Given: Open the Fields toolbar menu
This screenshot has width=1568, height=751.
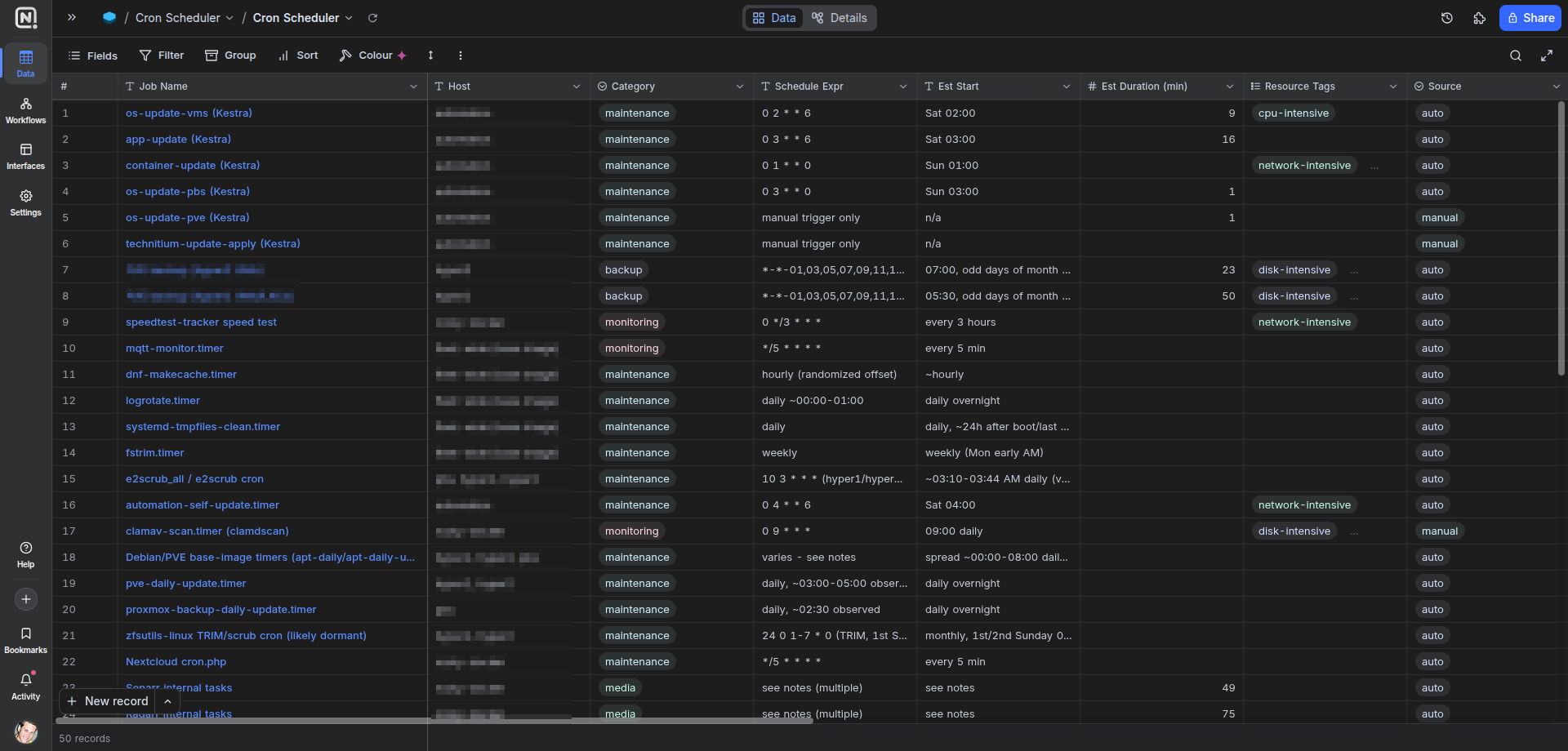Looking at the screenshot, I should 92,56.
